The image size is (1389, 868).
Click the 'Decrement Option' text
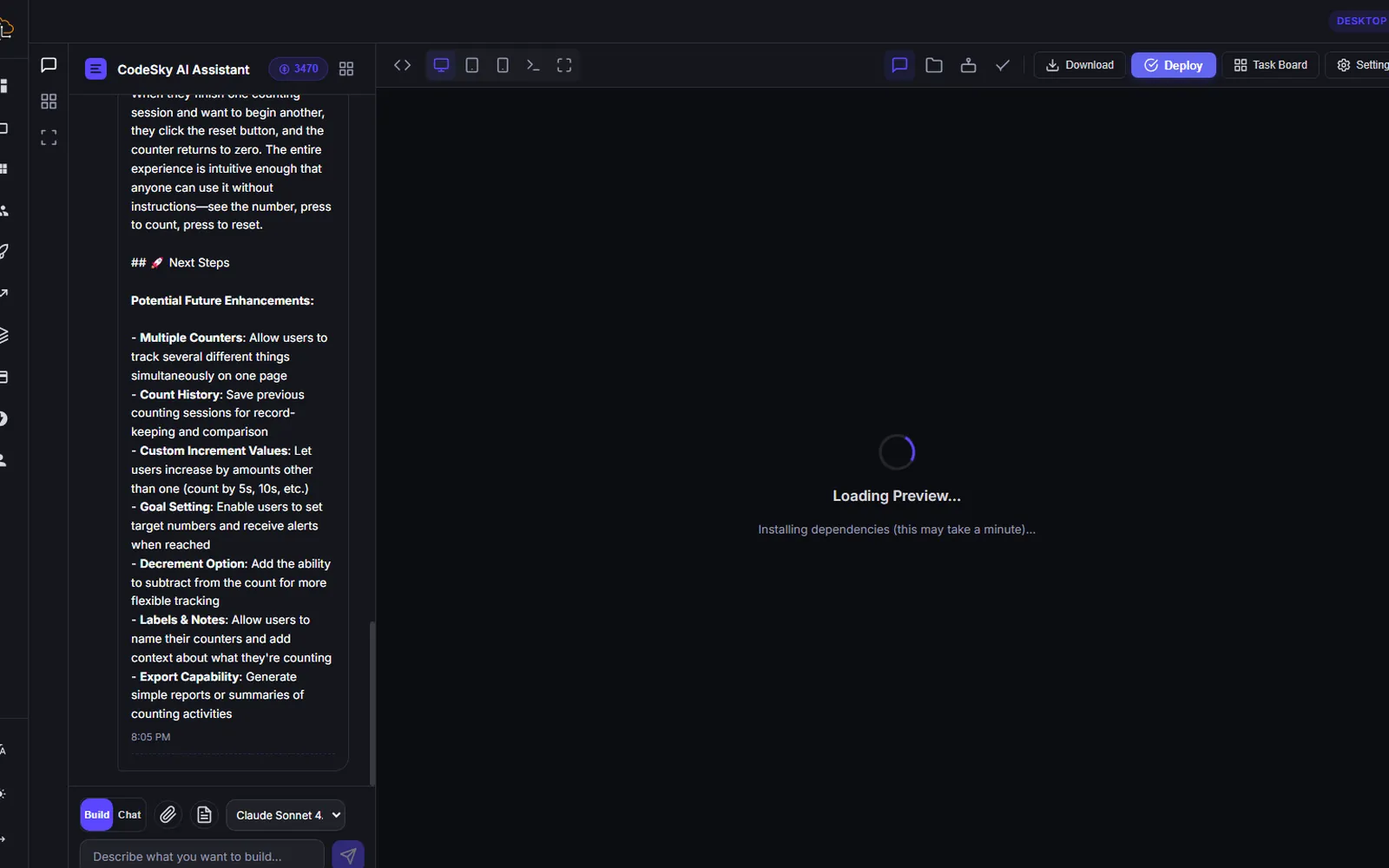[192, 564]
